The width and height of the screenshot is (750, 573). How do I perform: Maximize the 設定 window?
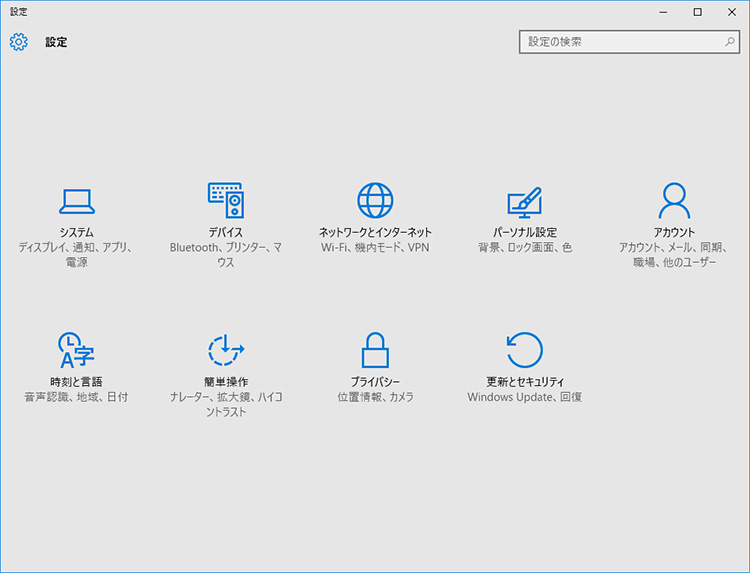pos(697,12)
